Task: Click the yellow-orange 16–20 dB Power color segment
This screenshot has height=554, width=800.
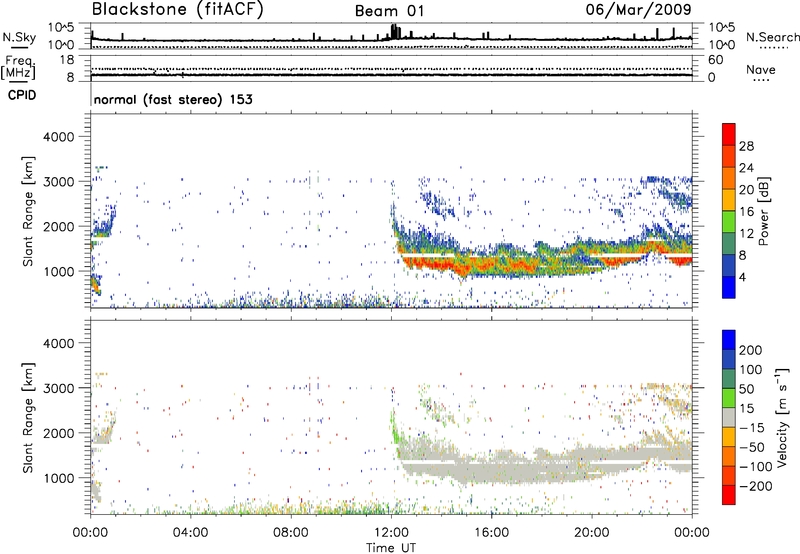Action: tap(729, 200)
